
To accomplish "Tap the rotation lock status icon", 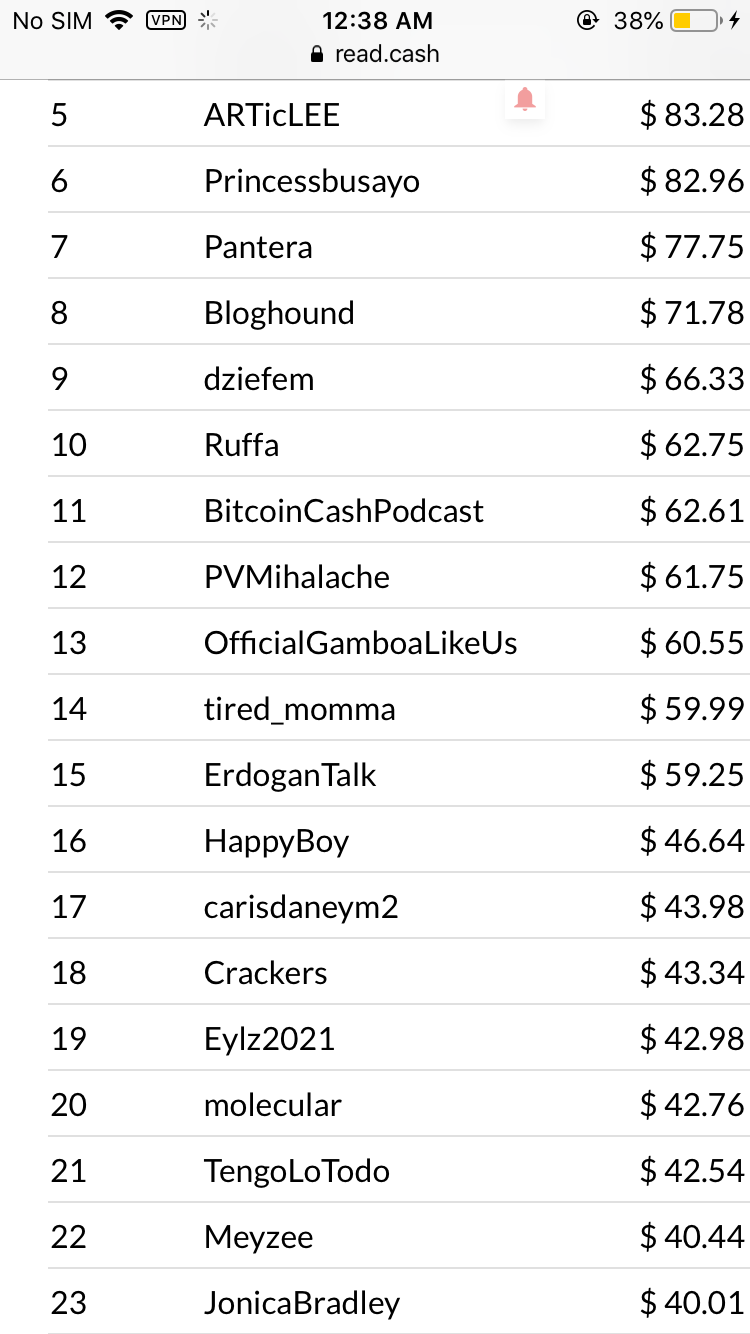I will [588, 20].
